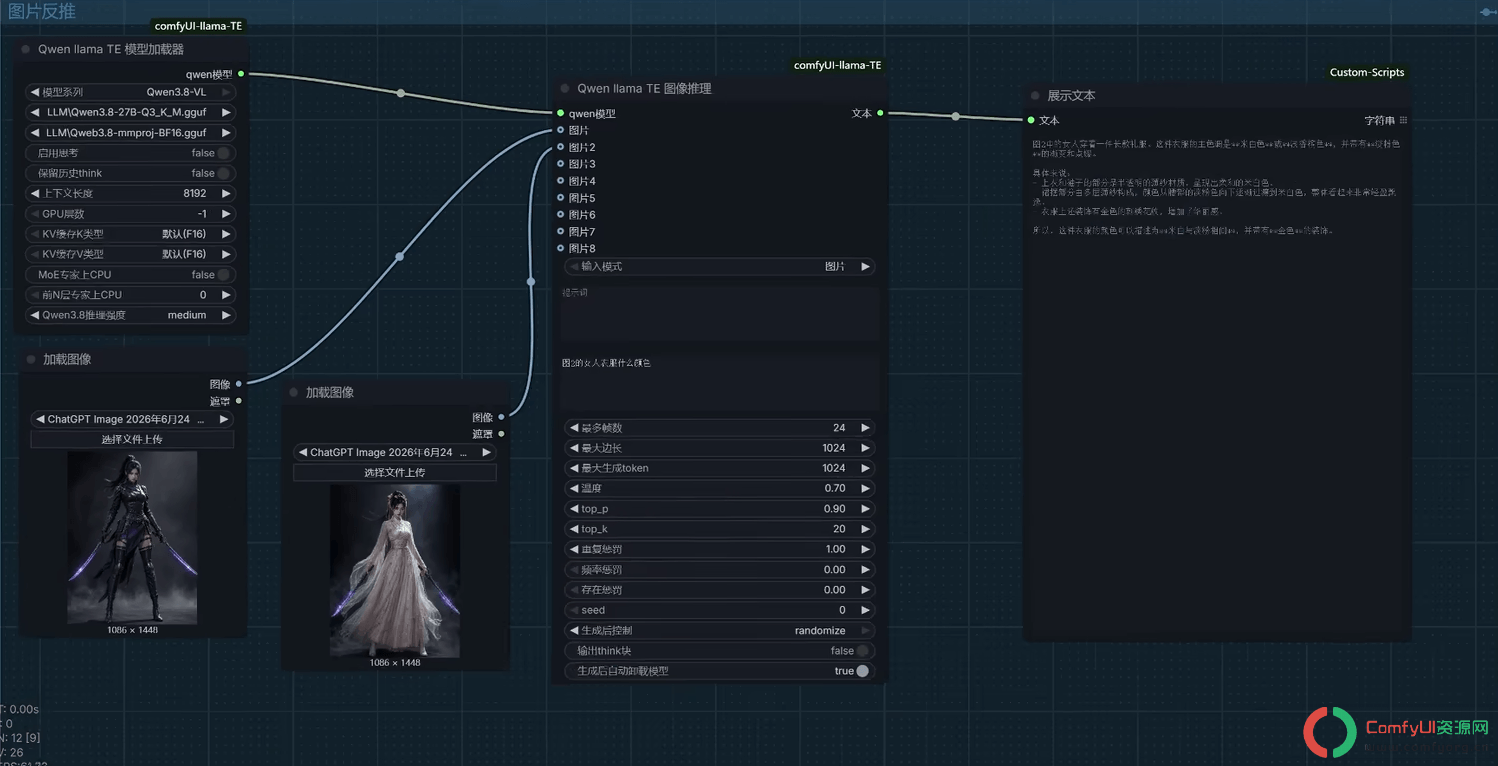
Task: Click the white-dress woman image preview
Action: 395,571
